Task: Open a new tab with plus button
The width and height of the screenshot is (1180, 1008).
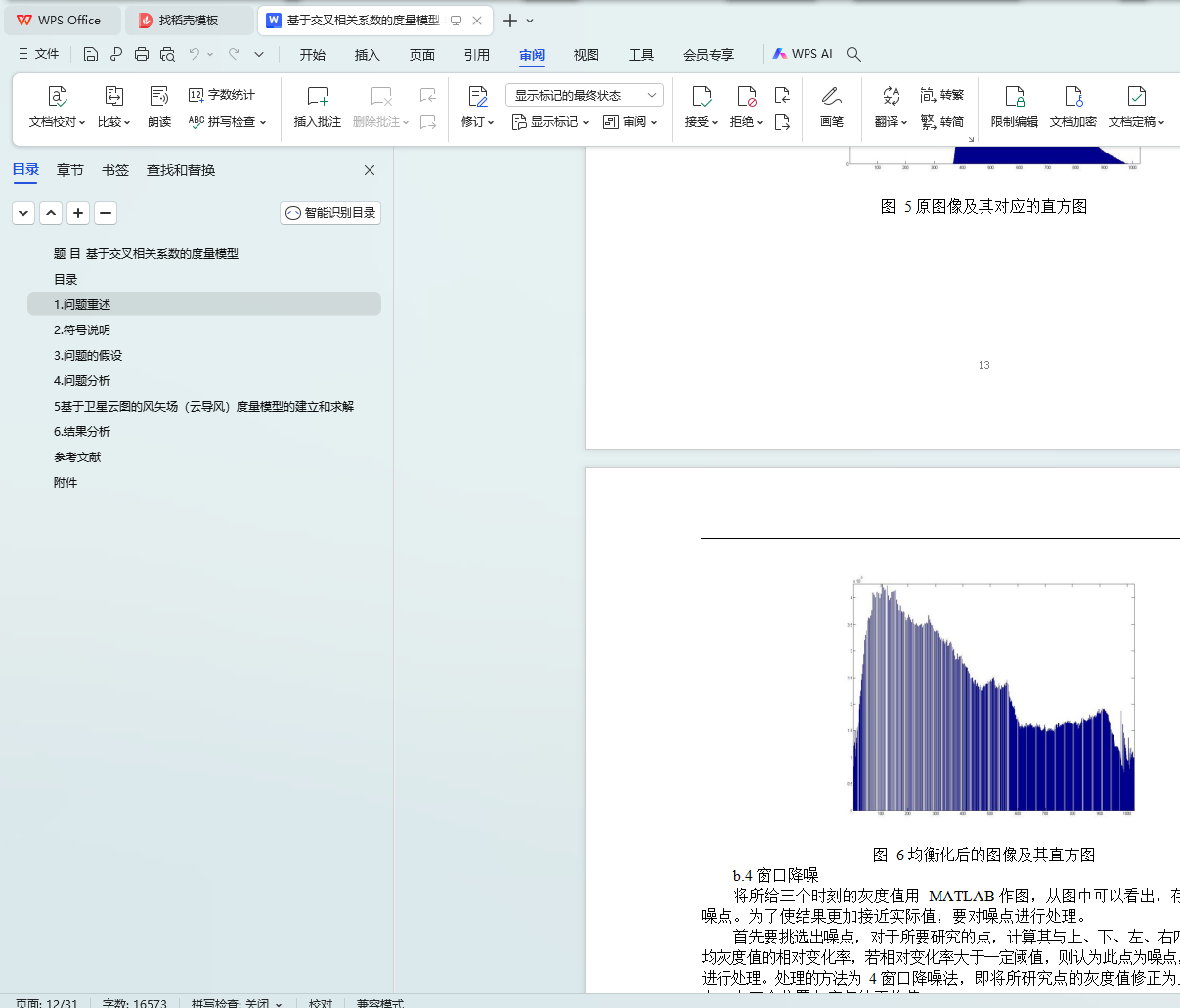Action: [x=510, y=21]
